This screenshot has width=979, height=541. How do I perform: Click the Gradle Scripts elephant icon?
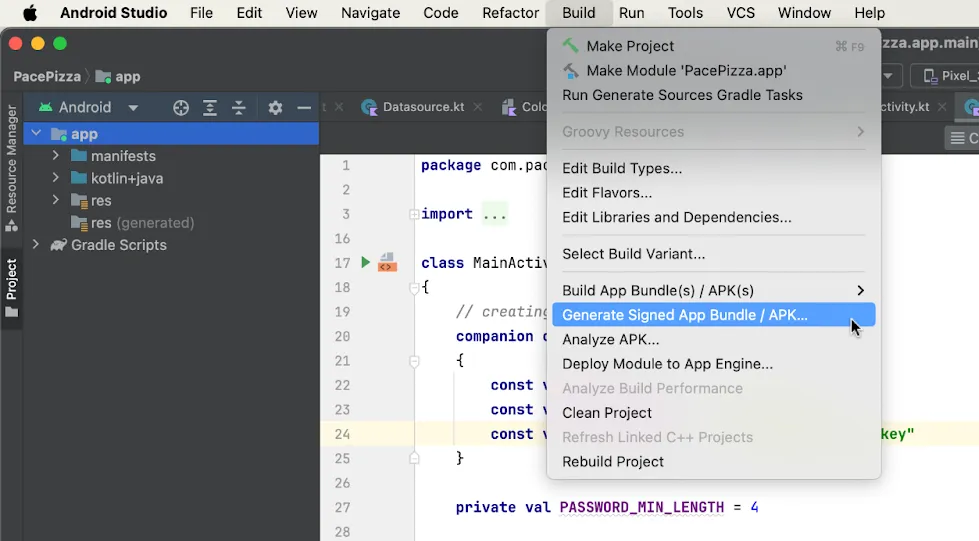(58, 245)
